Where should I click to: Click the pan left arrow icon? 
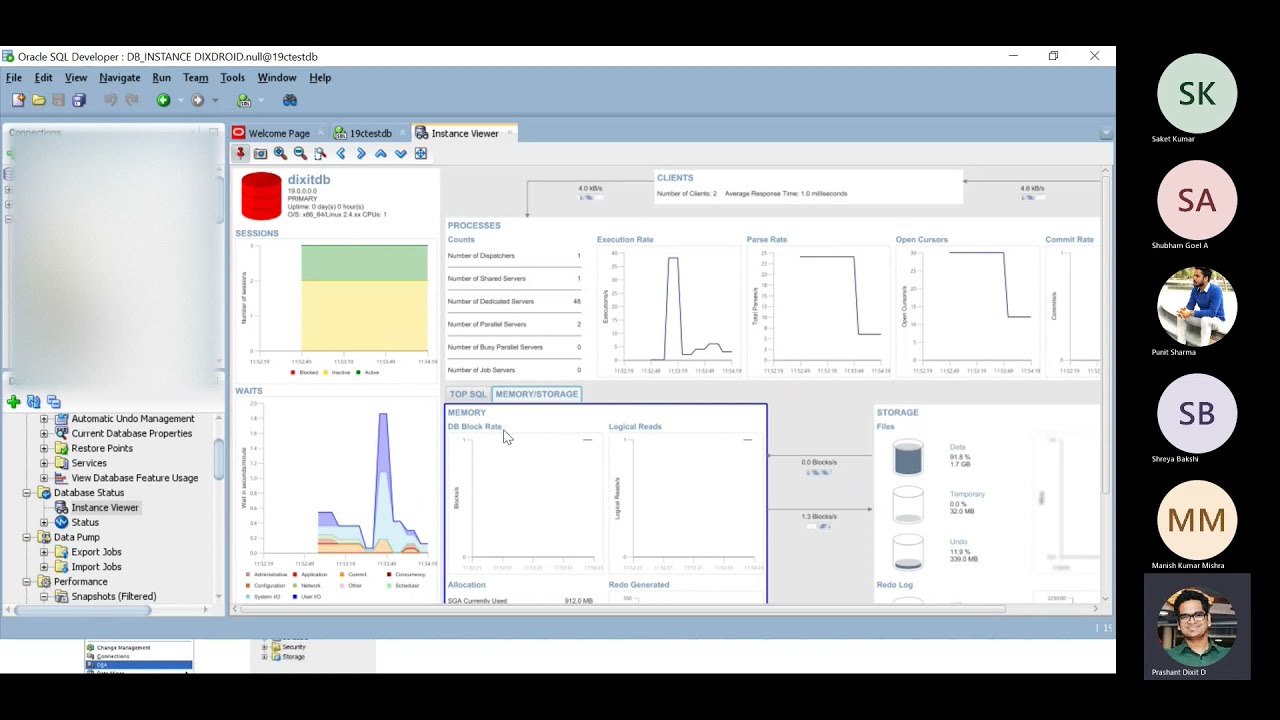click(x=340, y=153)
